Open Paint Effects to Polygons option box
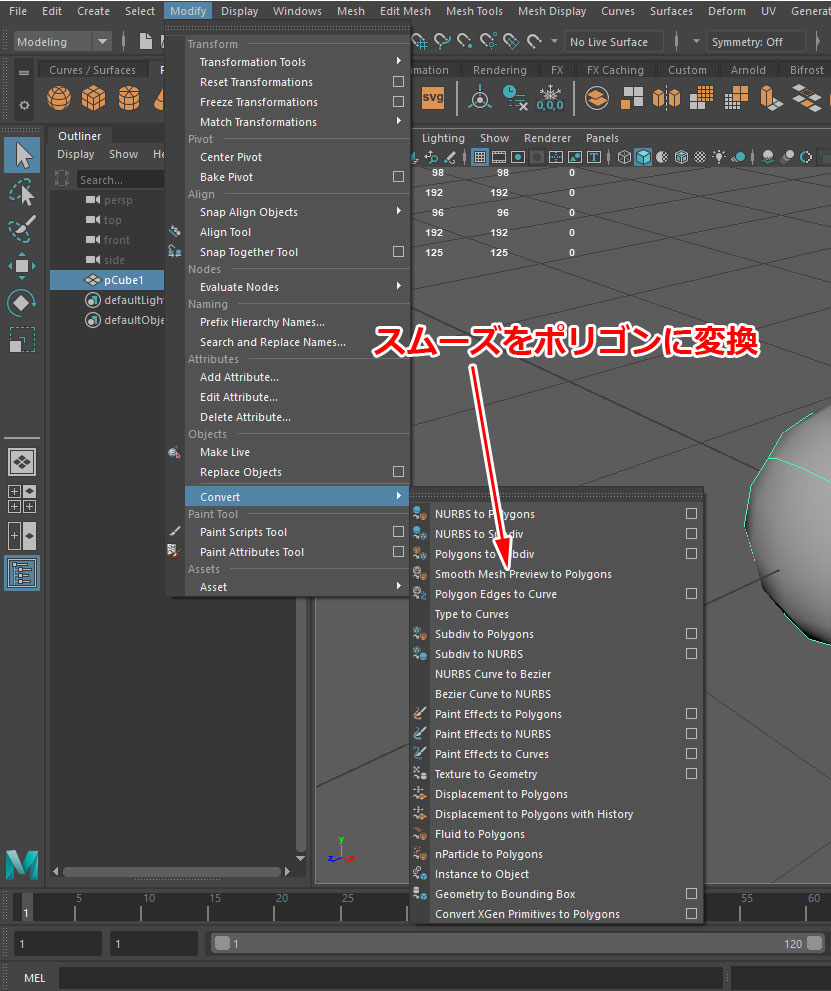 pyautogui.click(x=691, y=714)
